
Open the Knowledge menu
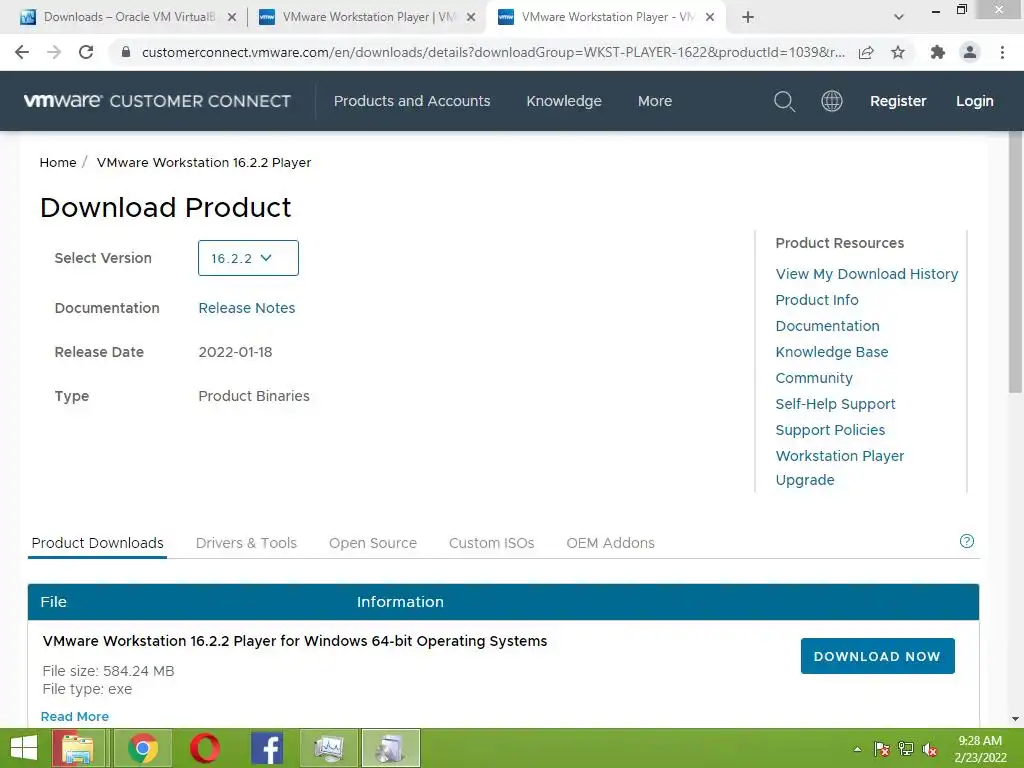click(x=564, y=101)
